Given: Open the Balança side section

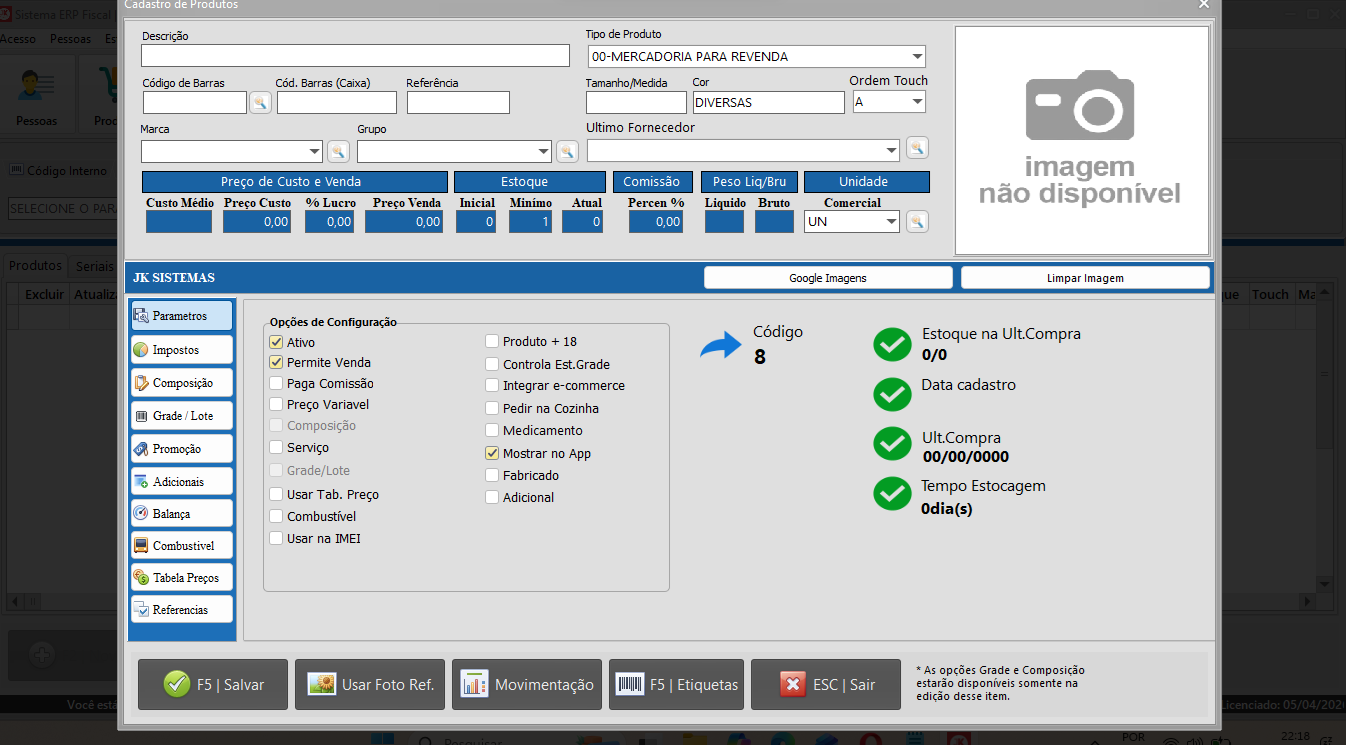Looking at the screenshot, I should point(181,514).
